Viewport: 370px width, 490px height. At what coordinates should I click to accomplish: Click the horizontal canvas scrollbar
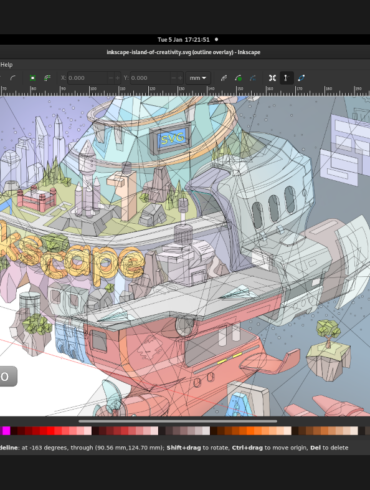pyautogui.click(x=178, y=421)
